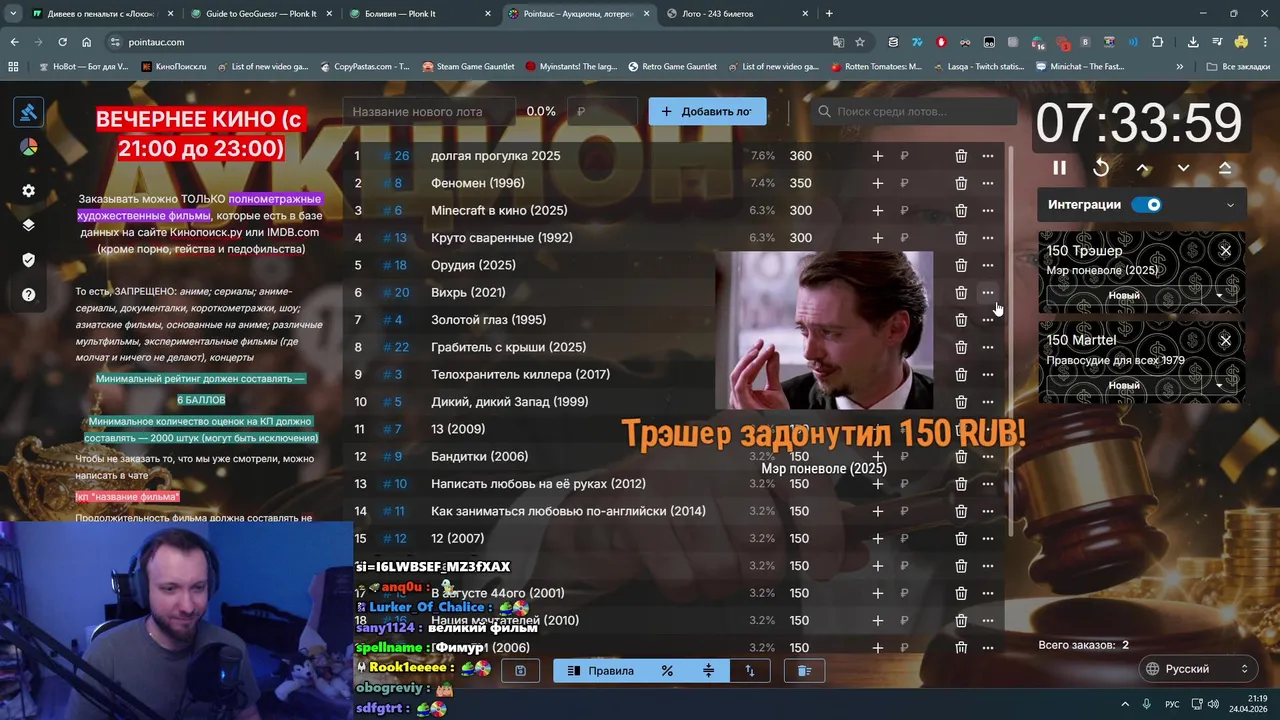Switch keyboard language 'РУС' in taskbar
Image resolution: width=1280 pixels, height=720 pixels.
(x=1172, y=705)
